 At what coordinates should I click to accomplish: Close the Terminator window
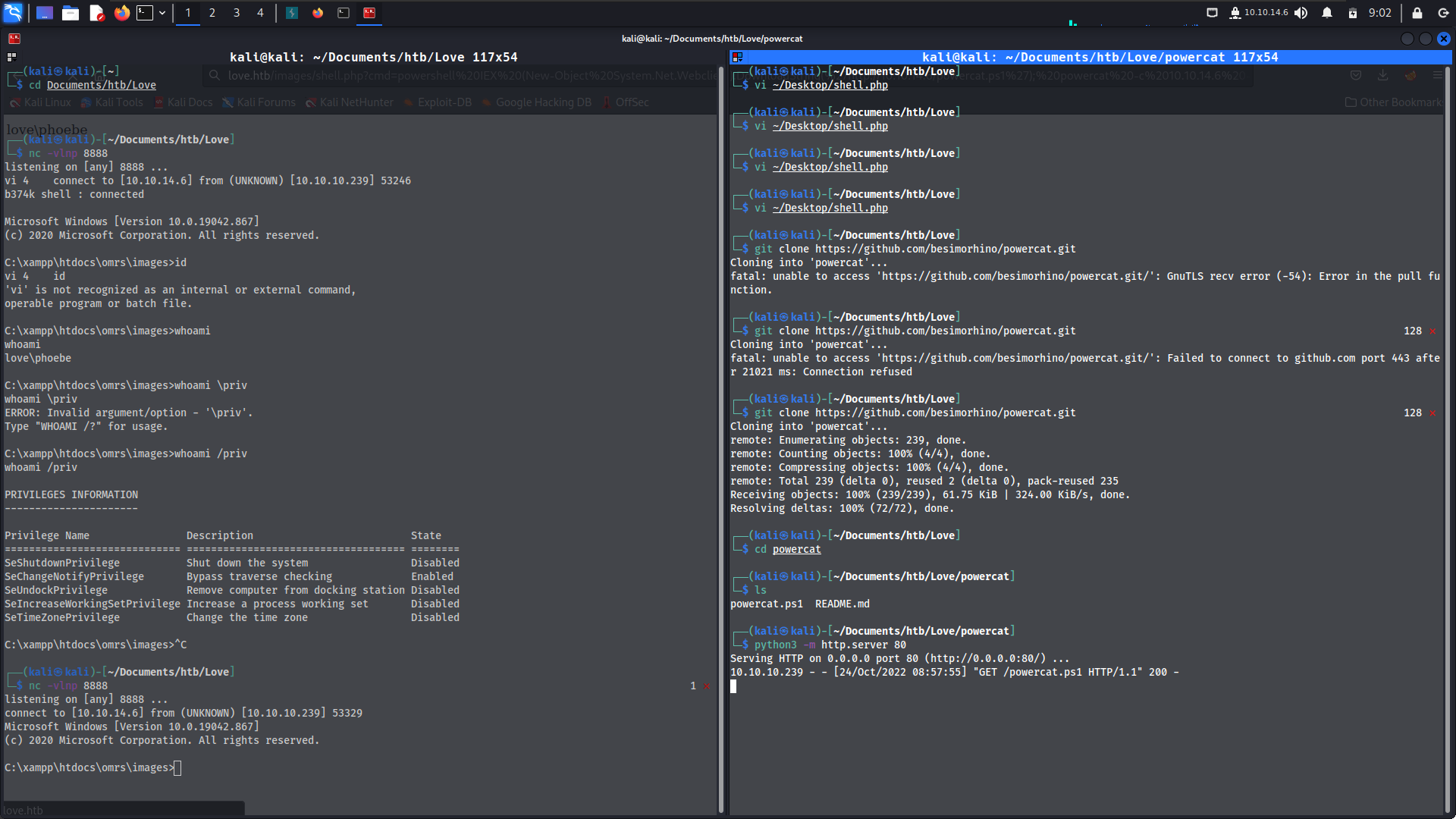click(x=1444, y=39)
